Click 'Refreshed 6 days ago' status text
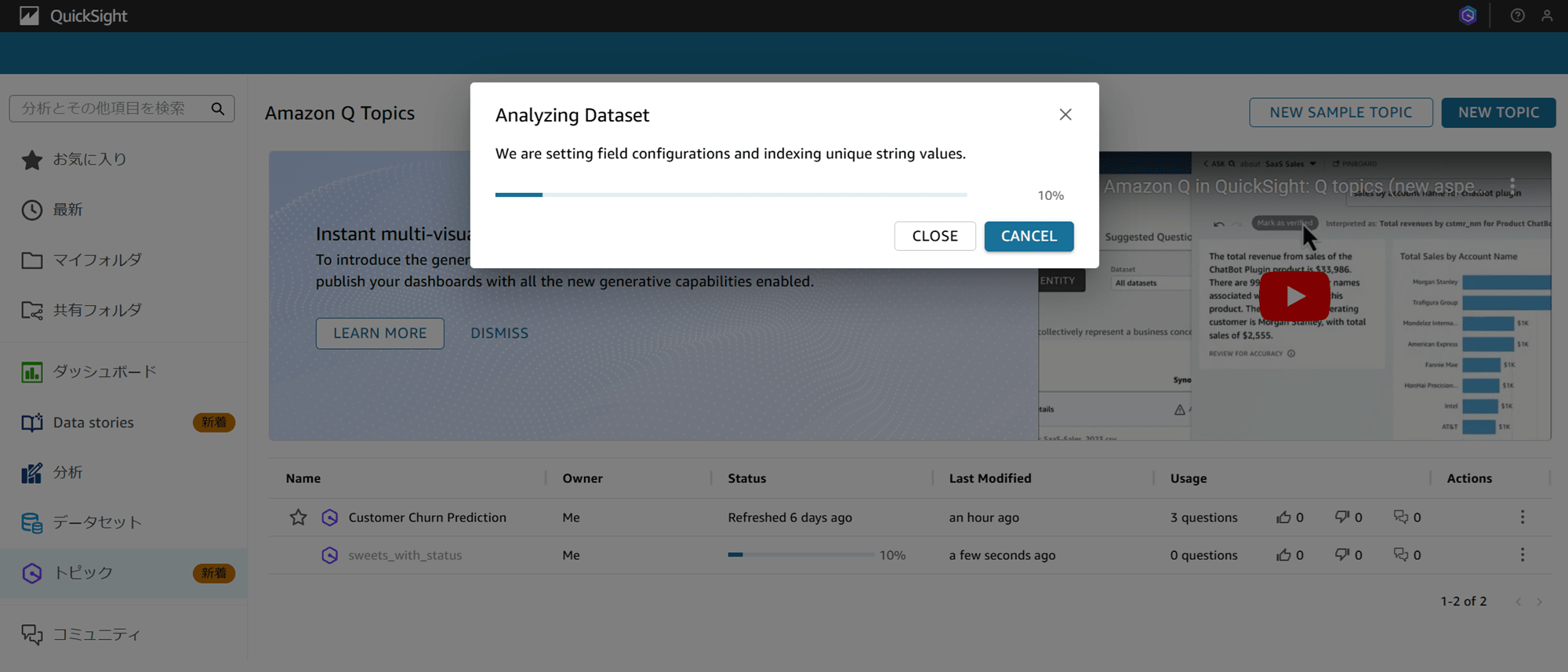Viewport: 1568px width, 672px height. click(x=789, y=518)
